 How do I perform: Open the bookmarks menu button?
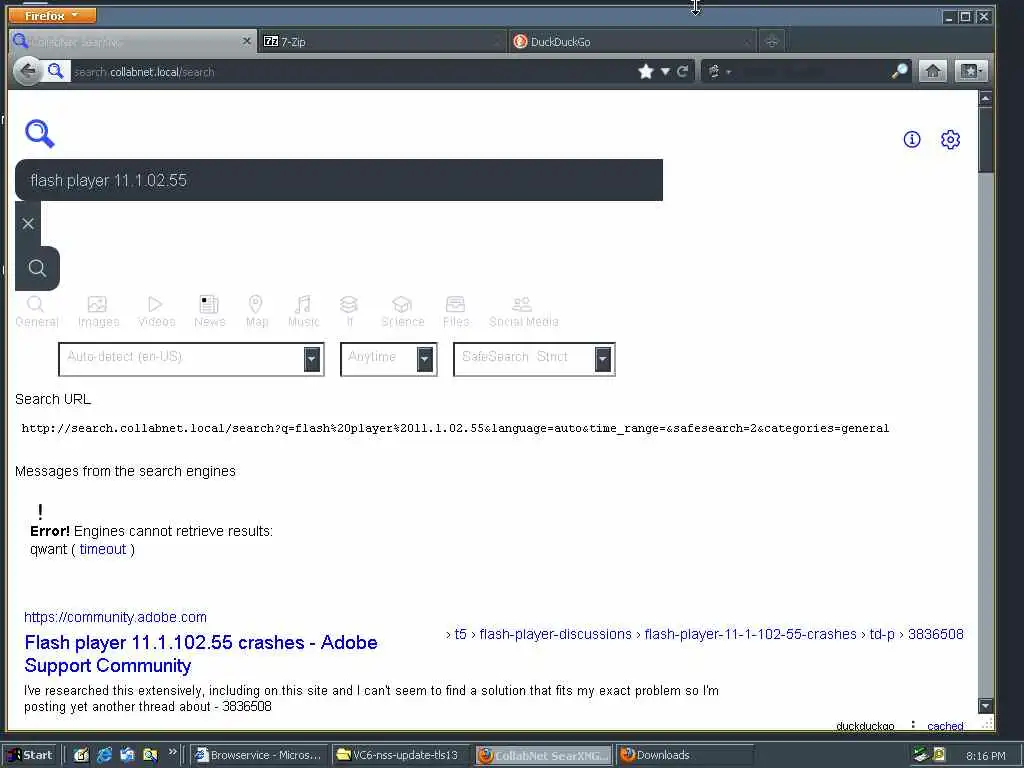point(971,72)
